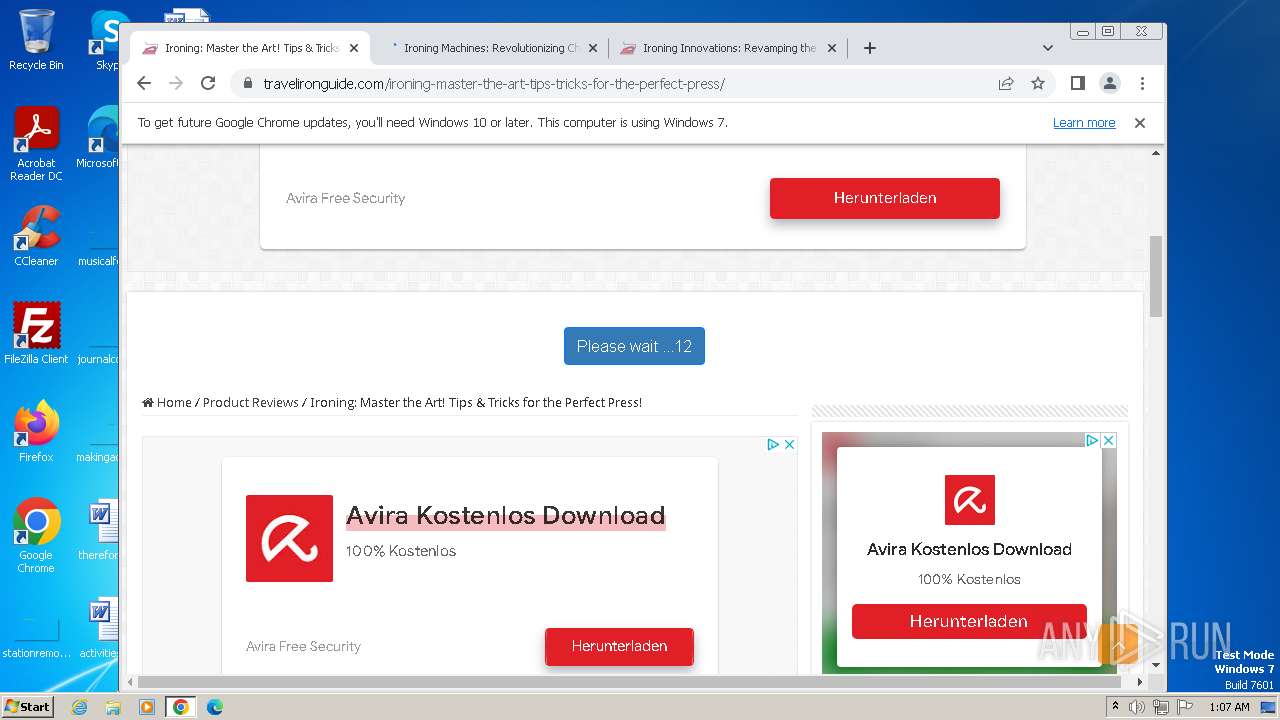The width and height of the screenshot is (1280, 720).
Task: Go back to previous page in Chrome
Action: click(144, 83)
